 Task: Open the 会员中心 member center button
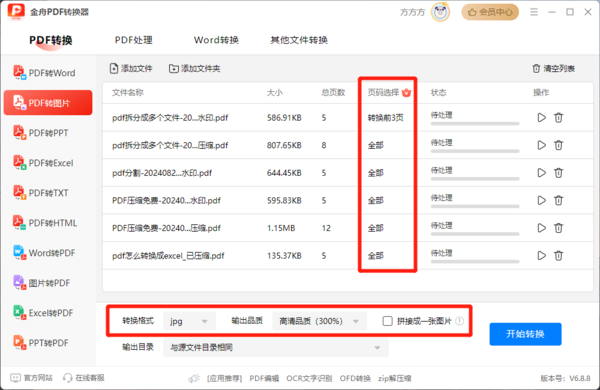[490, 12]
